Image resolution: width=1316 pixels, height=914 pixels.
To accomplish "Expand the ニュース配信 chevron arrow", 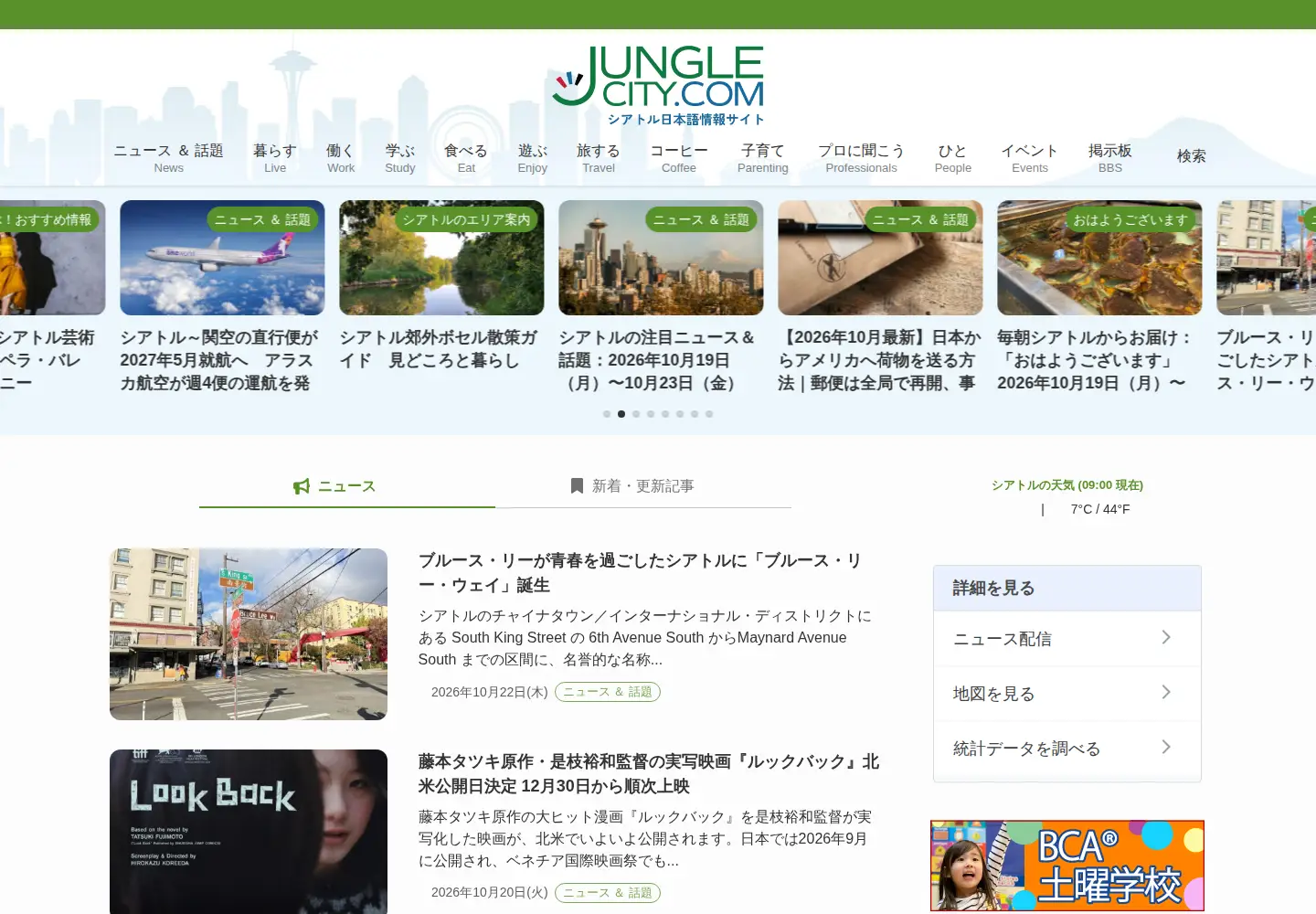I will [x=1166, y=638].
